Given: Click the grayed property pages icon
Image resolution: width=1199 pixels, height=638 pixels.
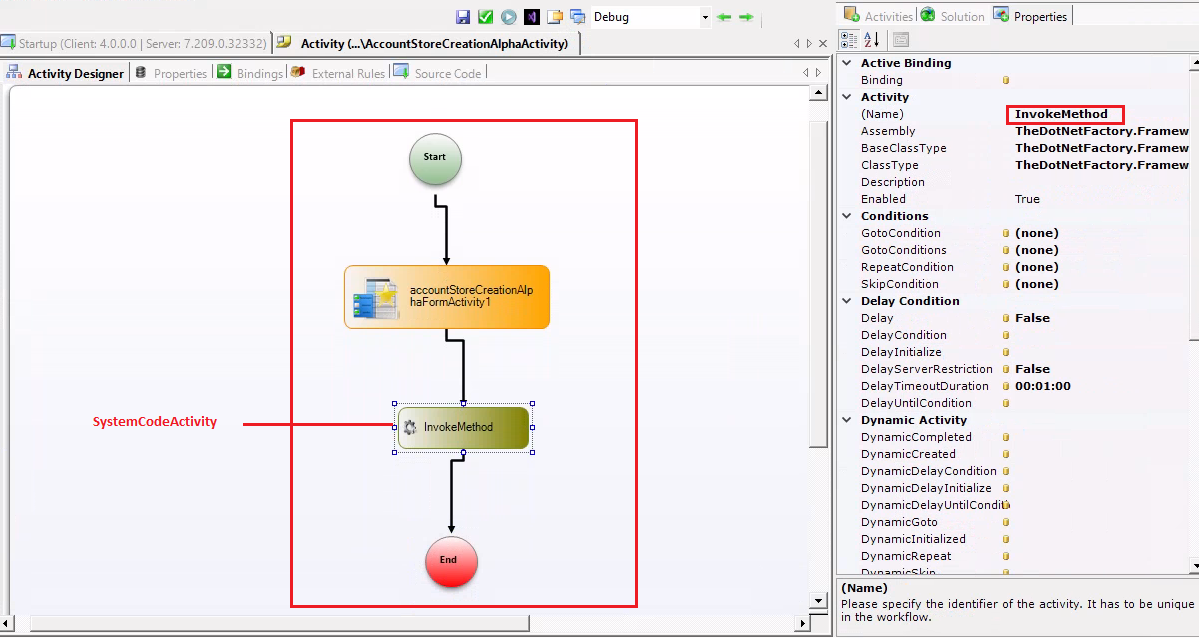Looking at the screenshot, I should pos(901,40).
